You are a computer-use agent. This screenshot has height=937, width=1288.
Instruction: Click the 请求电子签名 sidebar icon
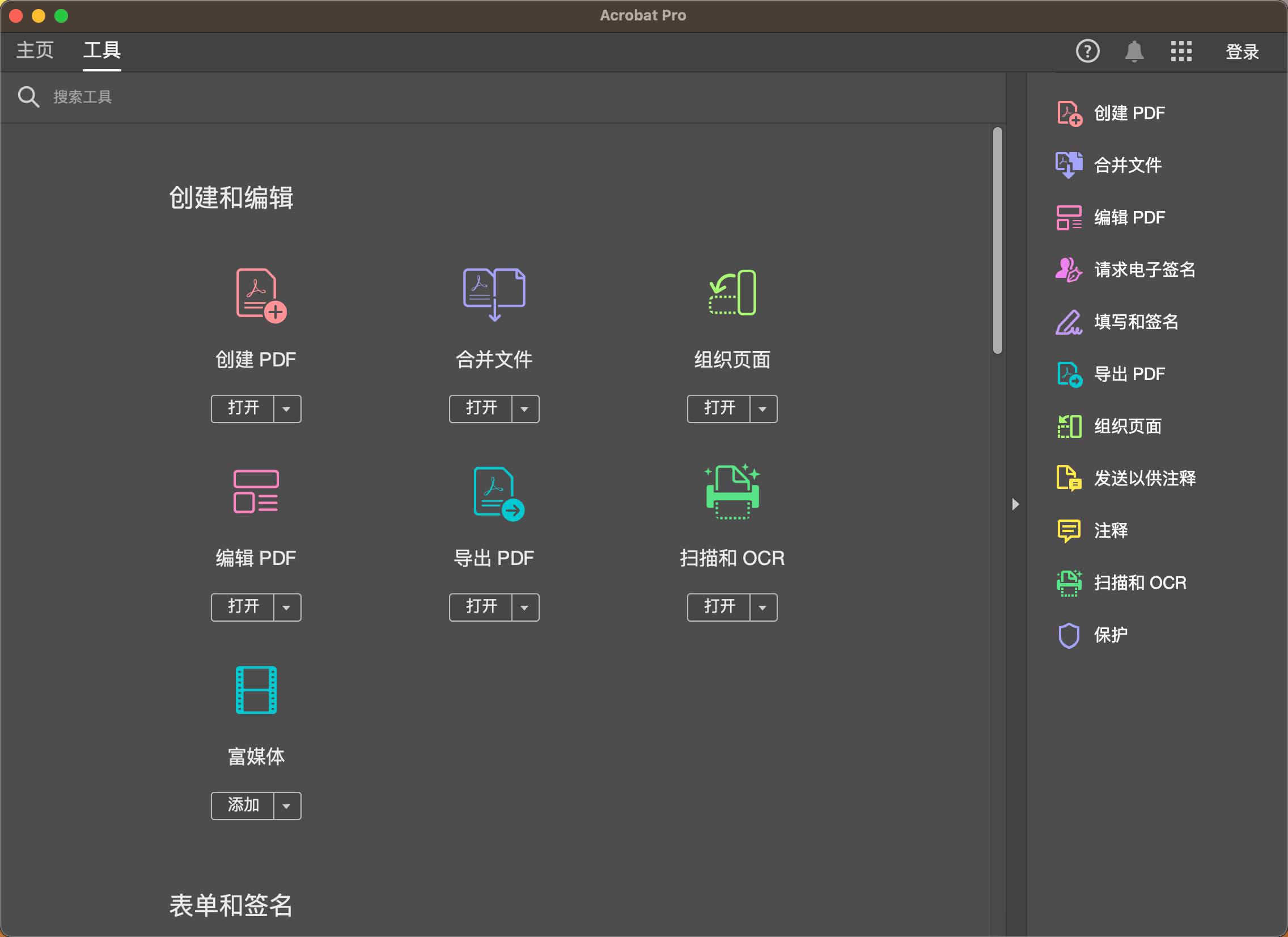(x=1068, y=270)
